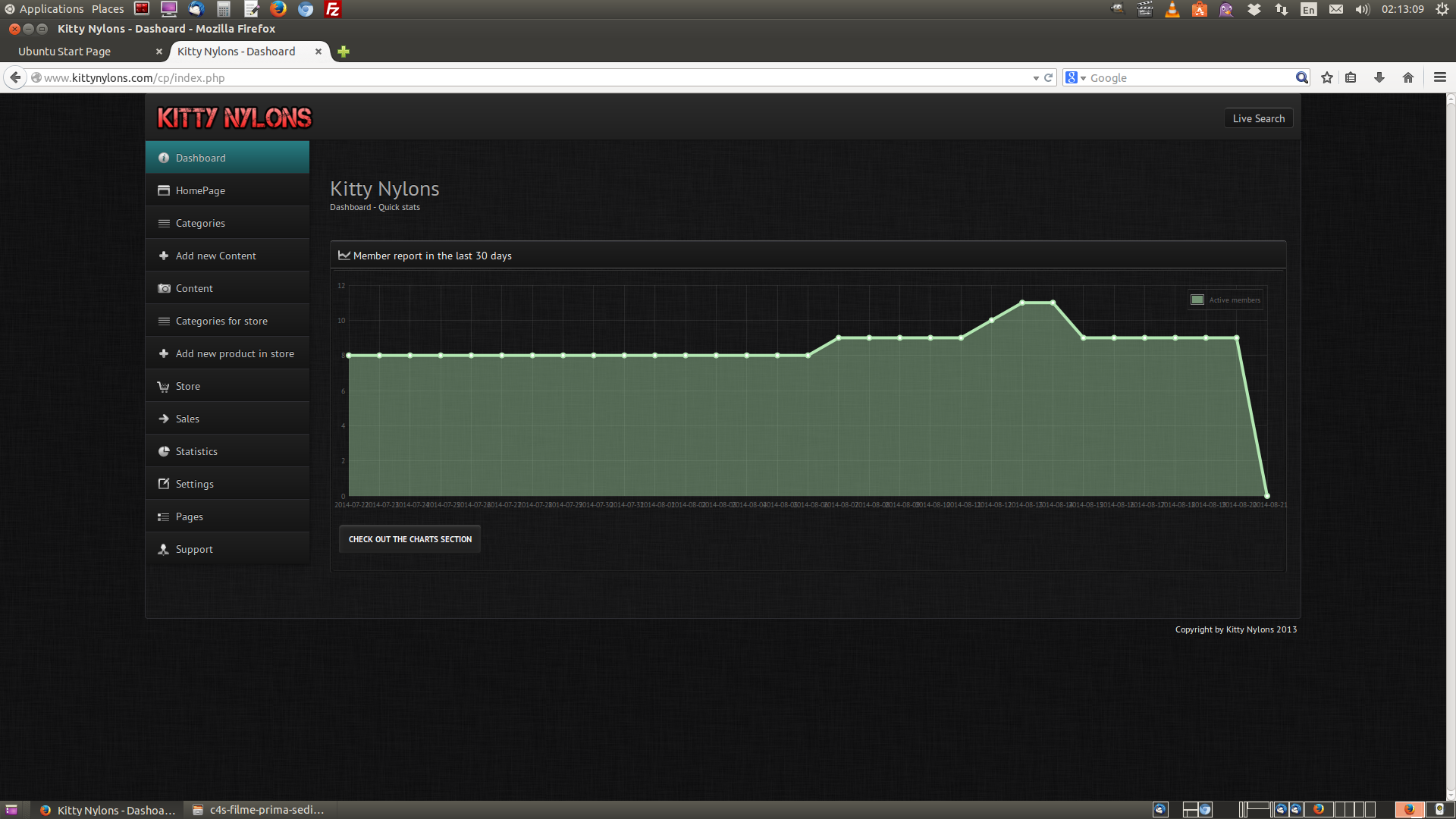Screen dimensions: 1456x819
Task: Open Settings in the sidebar
Action: pyautogui.click(x=227, y=484)
